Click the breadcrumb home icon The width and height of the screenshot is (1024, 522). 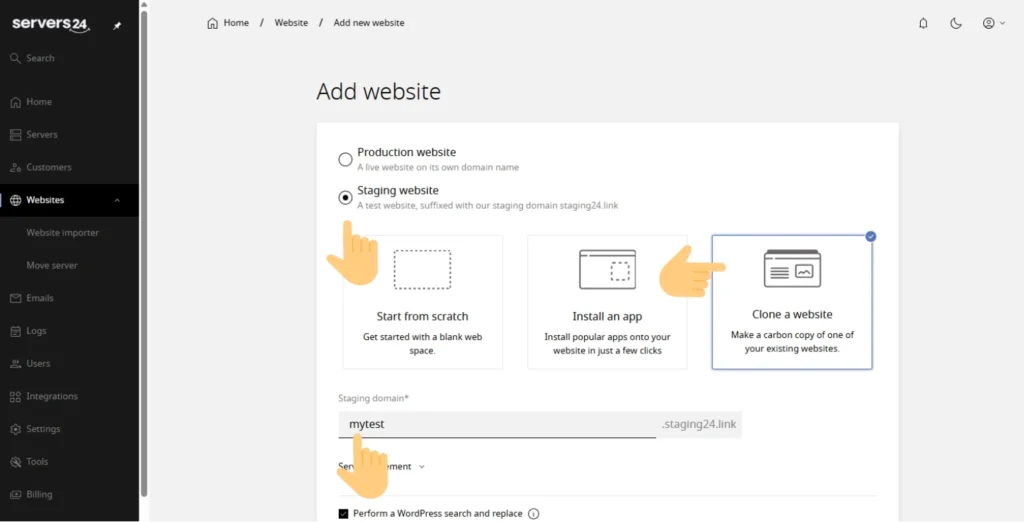(x=212, y=23)
